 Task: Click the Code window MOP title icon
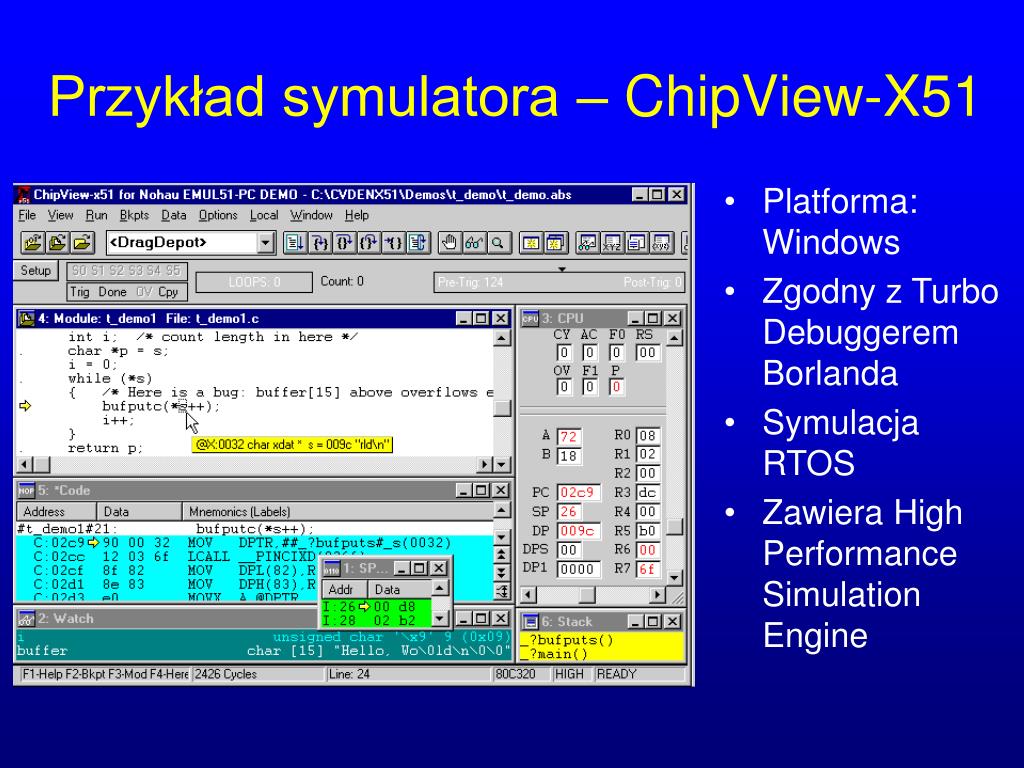coord(26,490)
